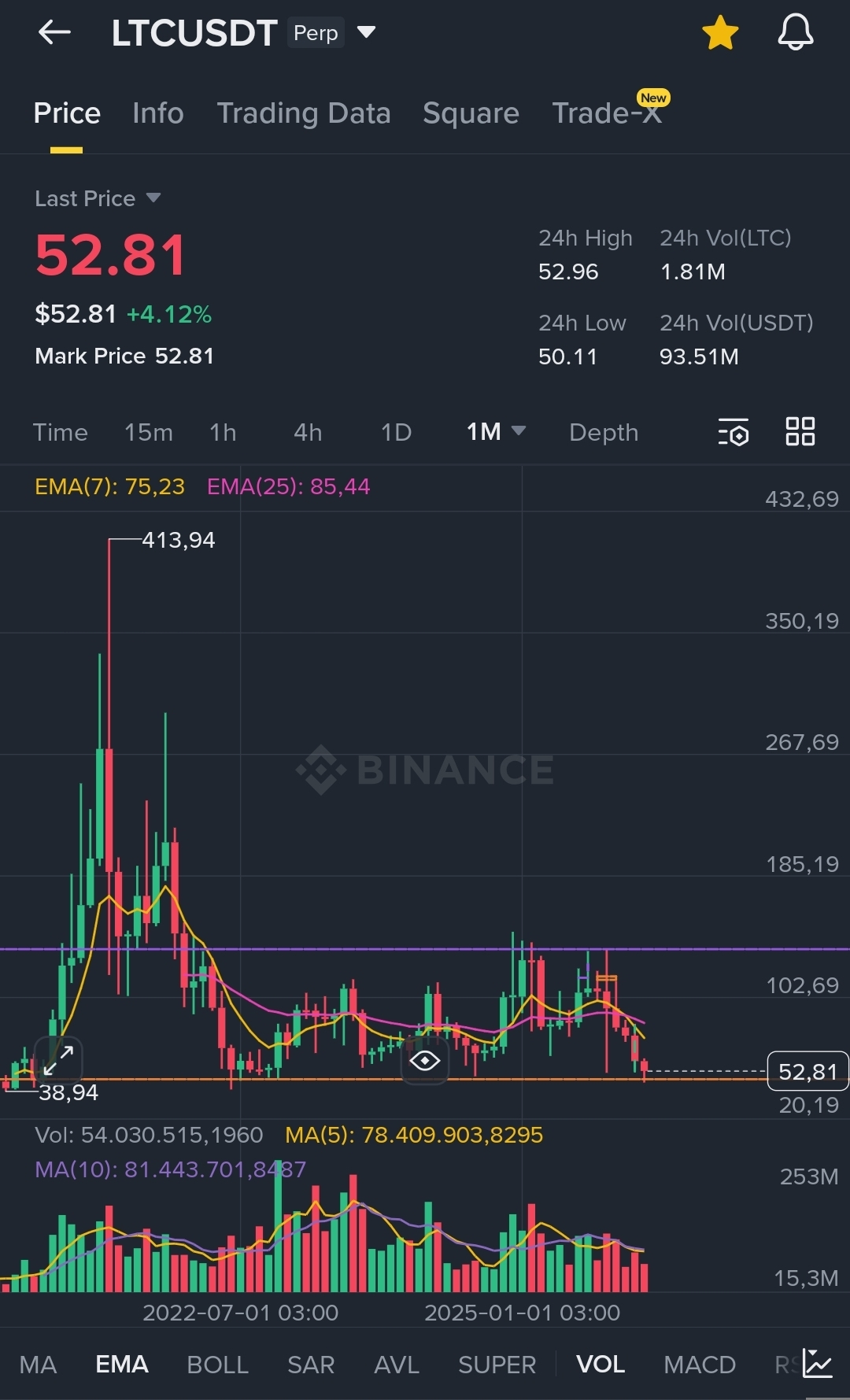Screen dimensions: 850x1400
Task: Enable the MACD sub-indicator
Action: [x=700, y=1365]
